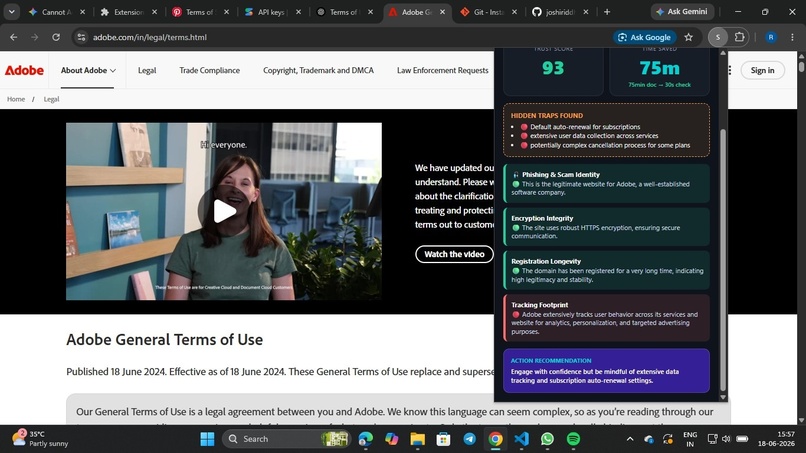Click the Time Saved 75m value

coord(660,68)
